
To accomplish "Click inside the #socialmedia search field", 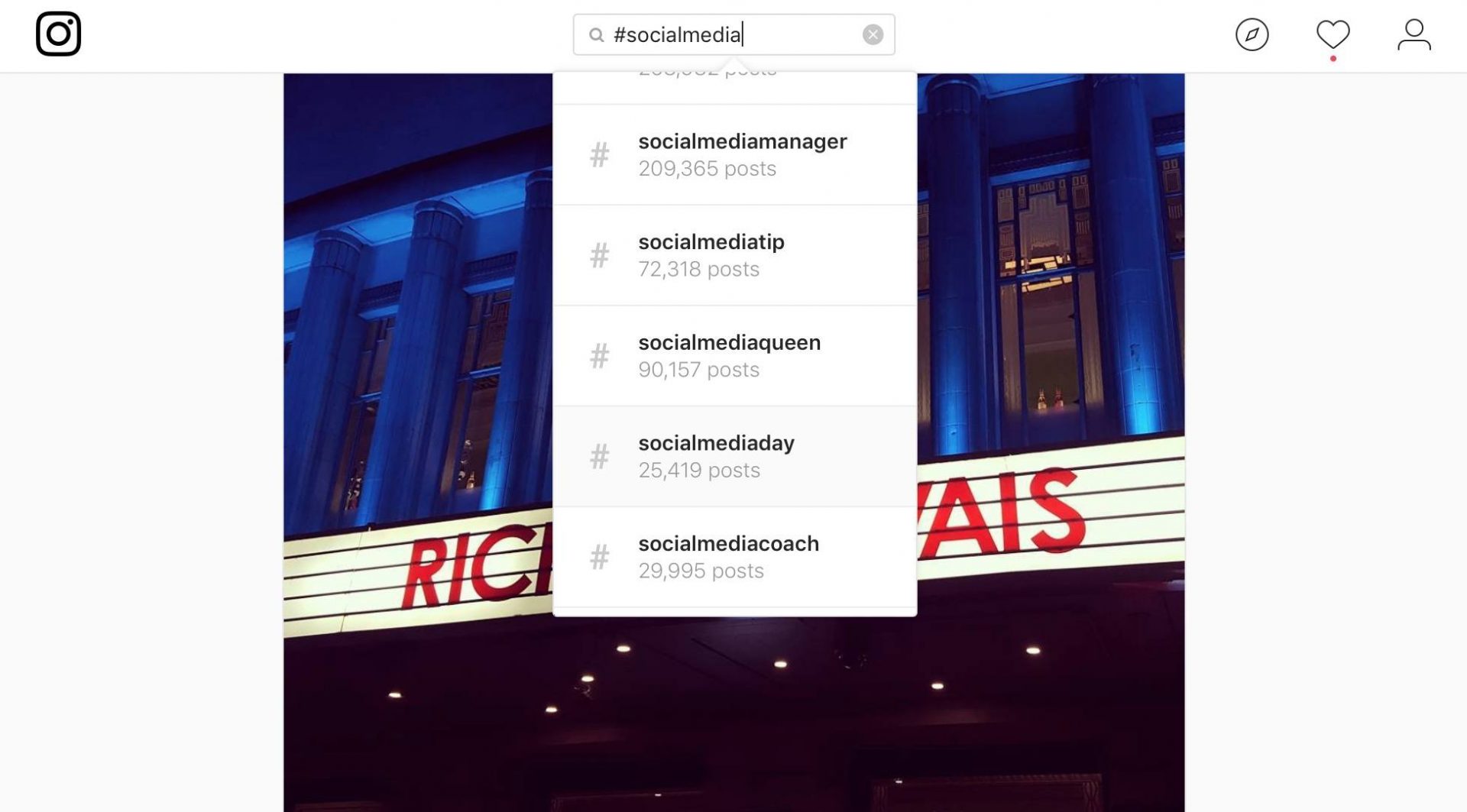I will click(733, 34).
